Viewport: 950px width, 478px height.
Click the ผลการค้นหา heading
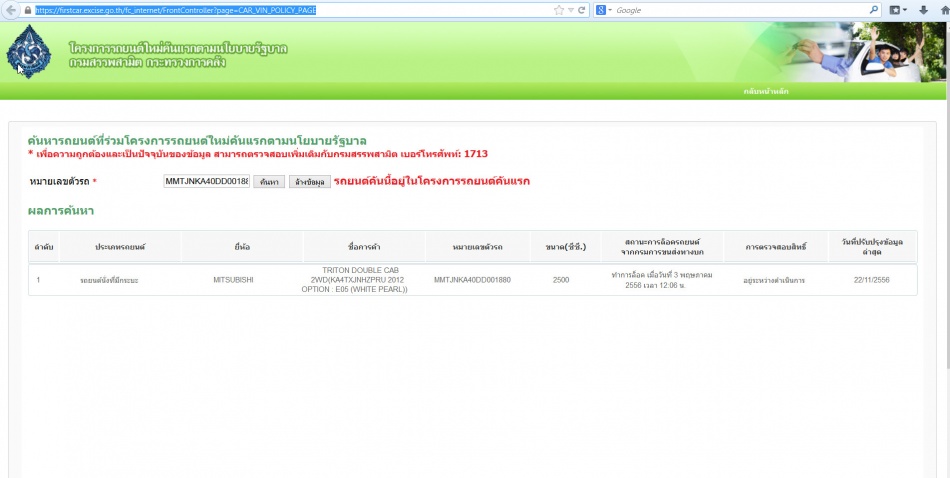(x=61, y=211)
